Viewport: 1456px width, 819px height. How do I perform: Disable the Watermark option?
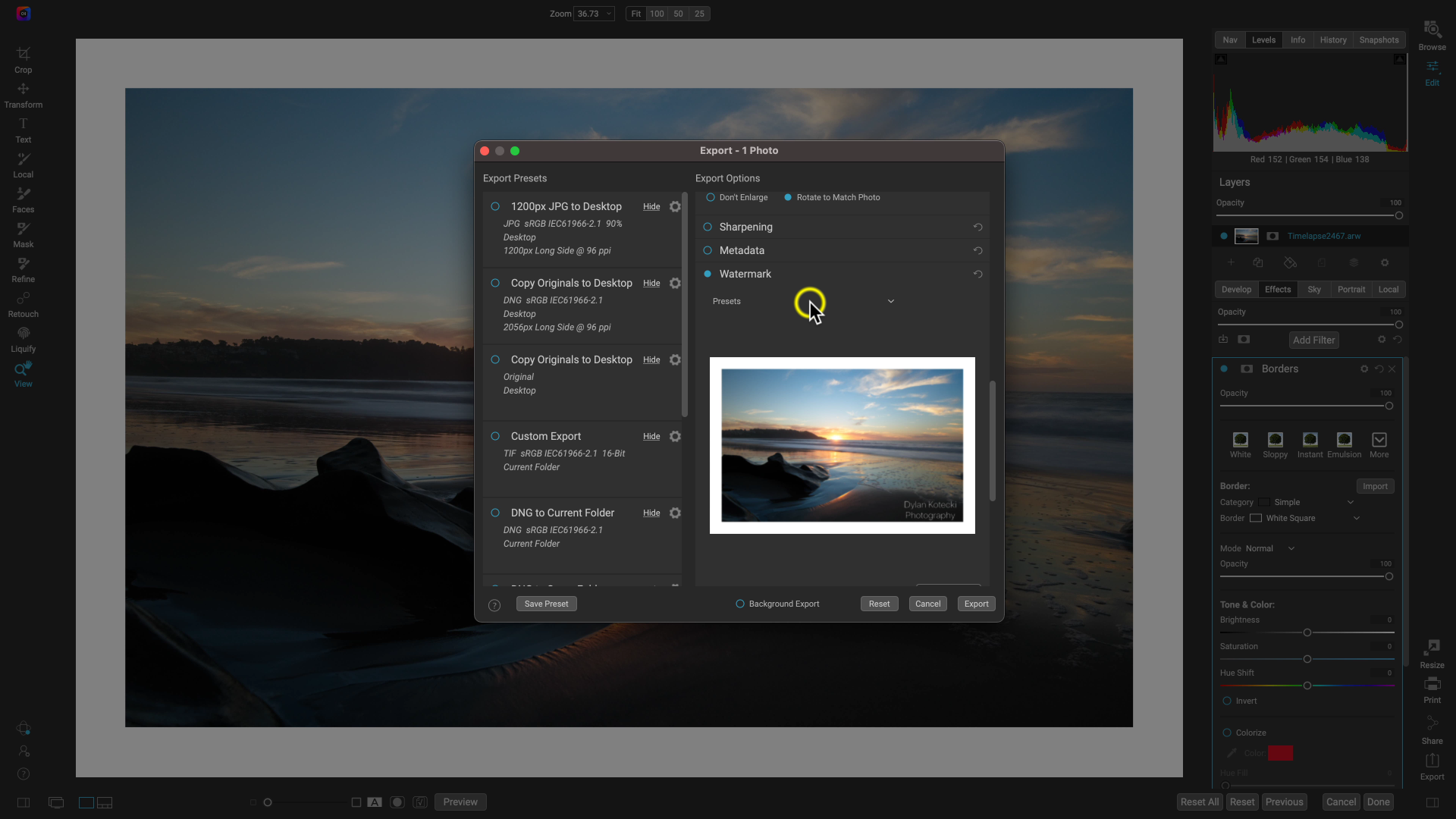[x=708, y=274]
